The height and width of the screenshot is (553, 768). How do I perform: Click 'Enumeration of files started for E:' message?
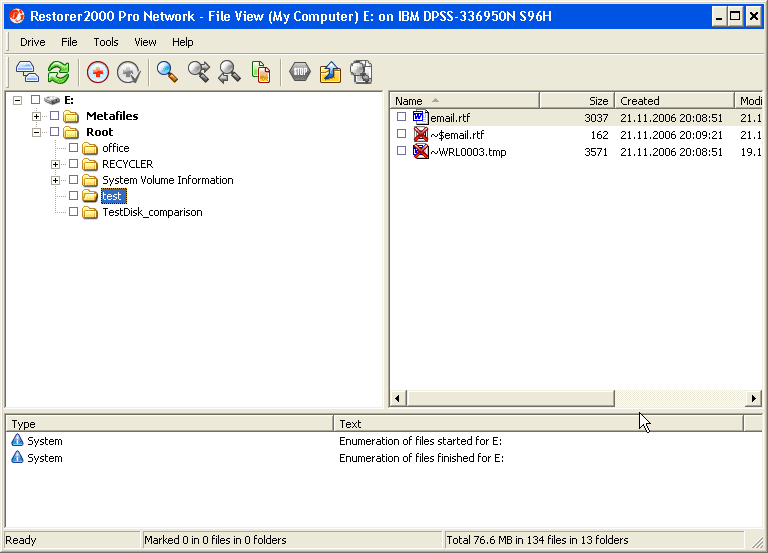[420, 441]
